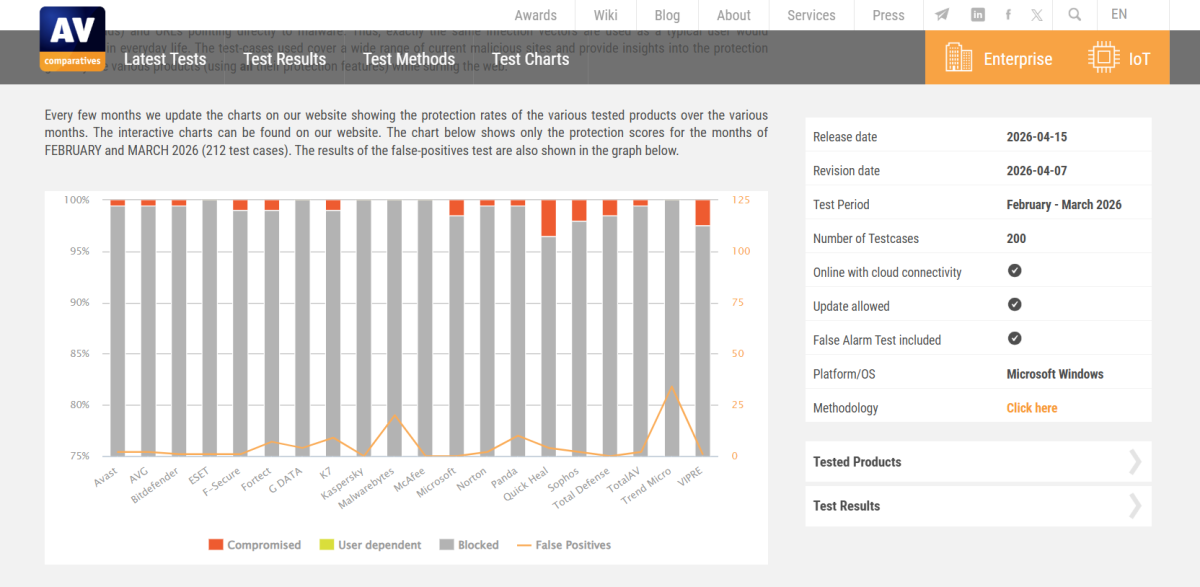
Task: Expand the Test Results side panel
Action: pyautogui.click(x=977, y=506)
